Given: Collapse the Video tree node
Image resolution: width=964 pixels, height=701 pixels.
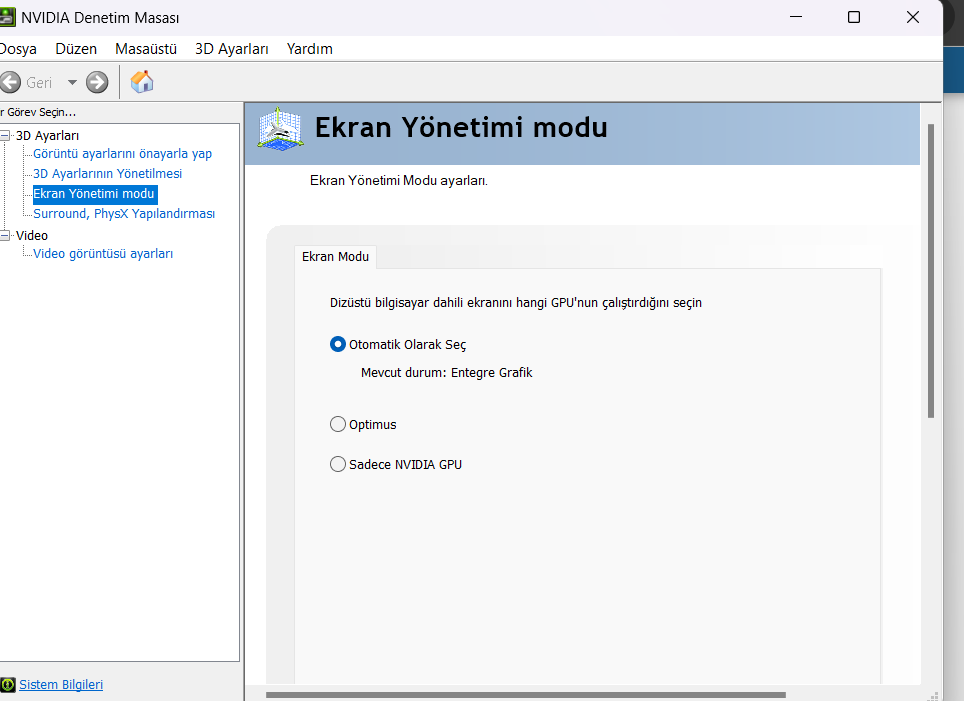Looking at the screenshot, I should pyautogui.click(x=5, y=236).
